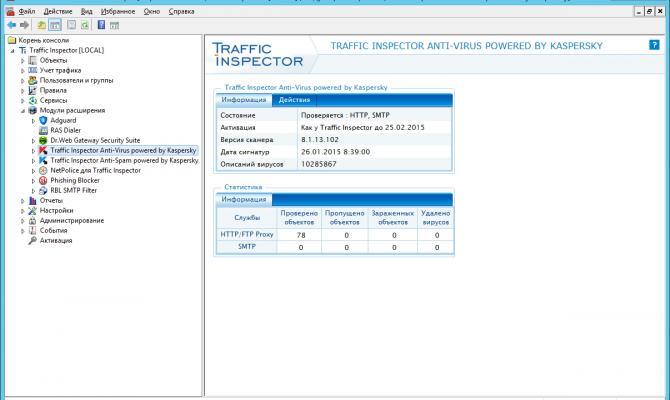The width and height of the screenshot is (670, 400).
Task: Open the Избранное menu
Action: (118, 12)
